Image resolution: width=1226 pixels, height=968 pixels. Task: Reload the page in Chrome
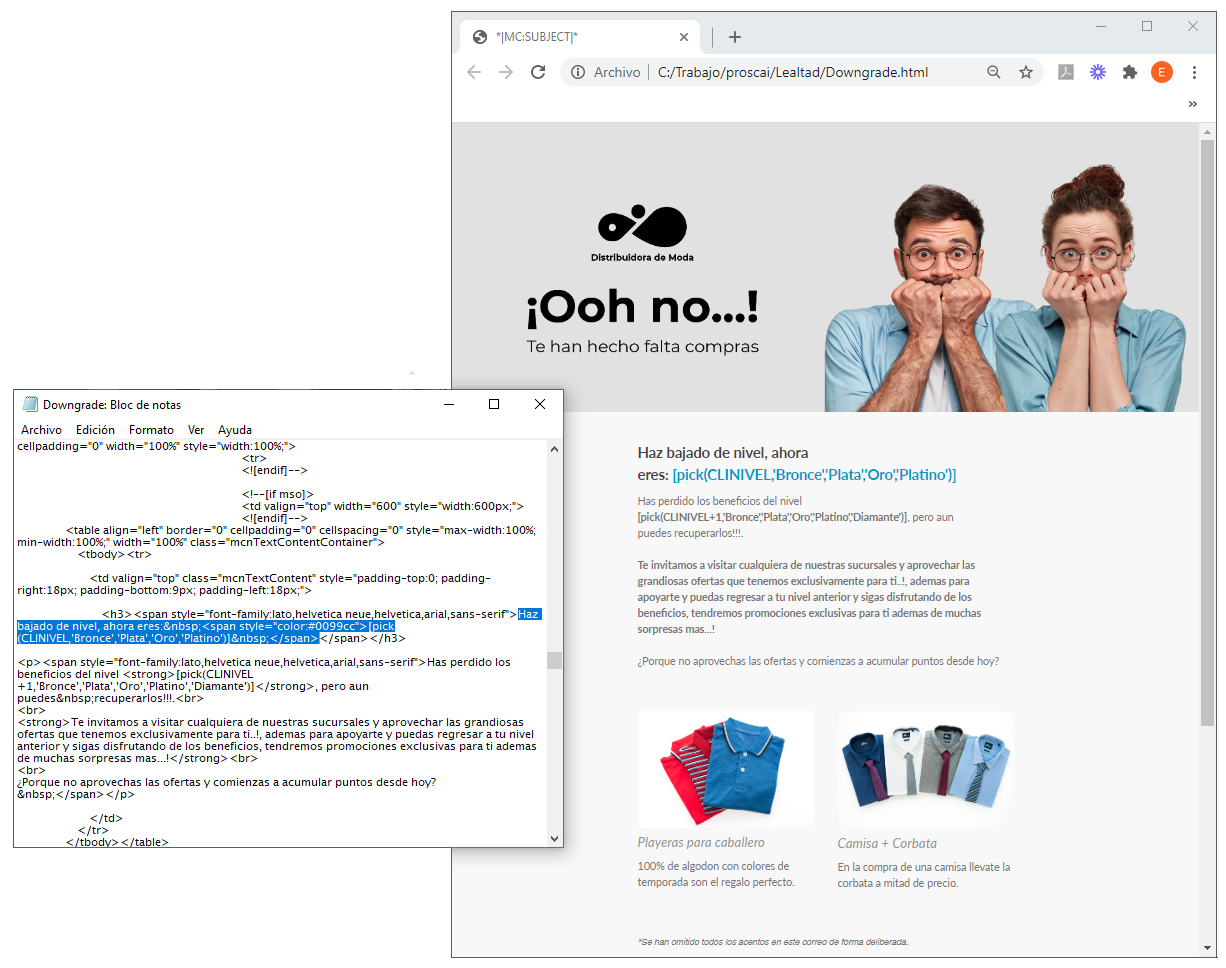click(x=538, y=72)
